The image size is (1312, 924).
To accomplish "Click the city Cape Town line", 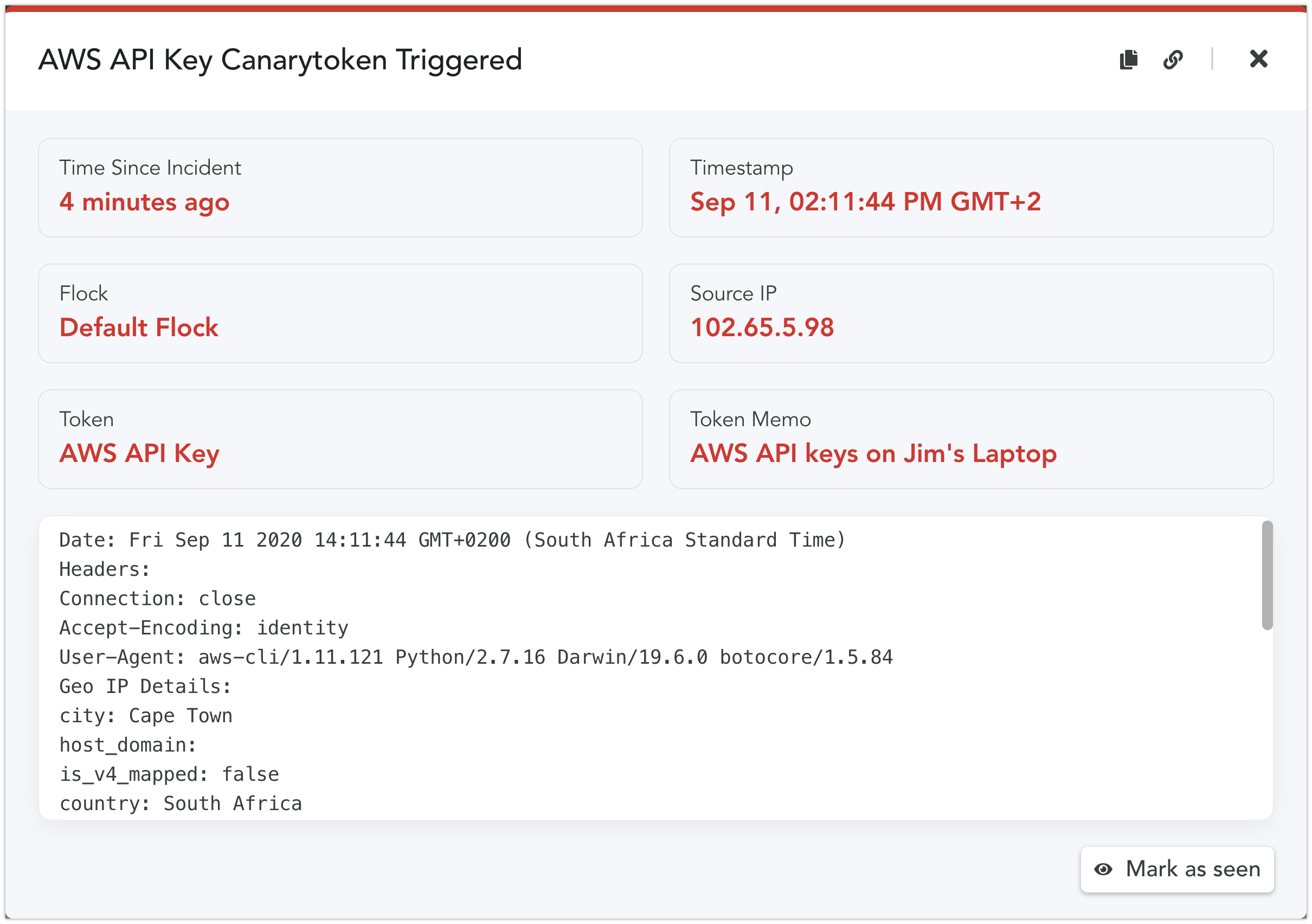I will tap(146, 715).
